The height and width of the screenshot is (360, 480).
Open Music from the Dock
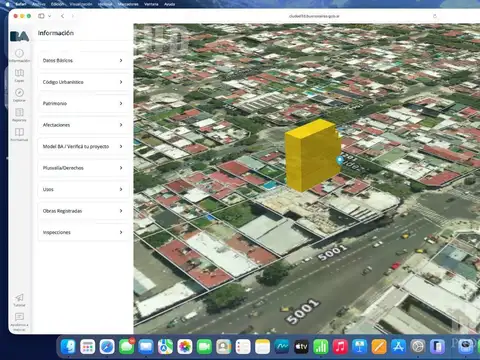340,347
